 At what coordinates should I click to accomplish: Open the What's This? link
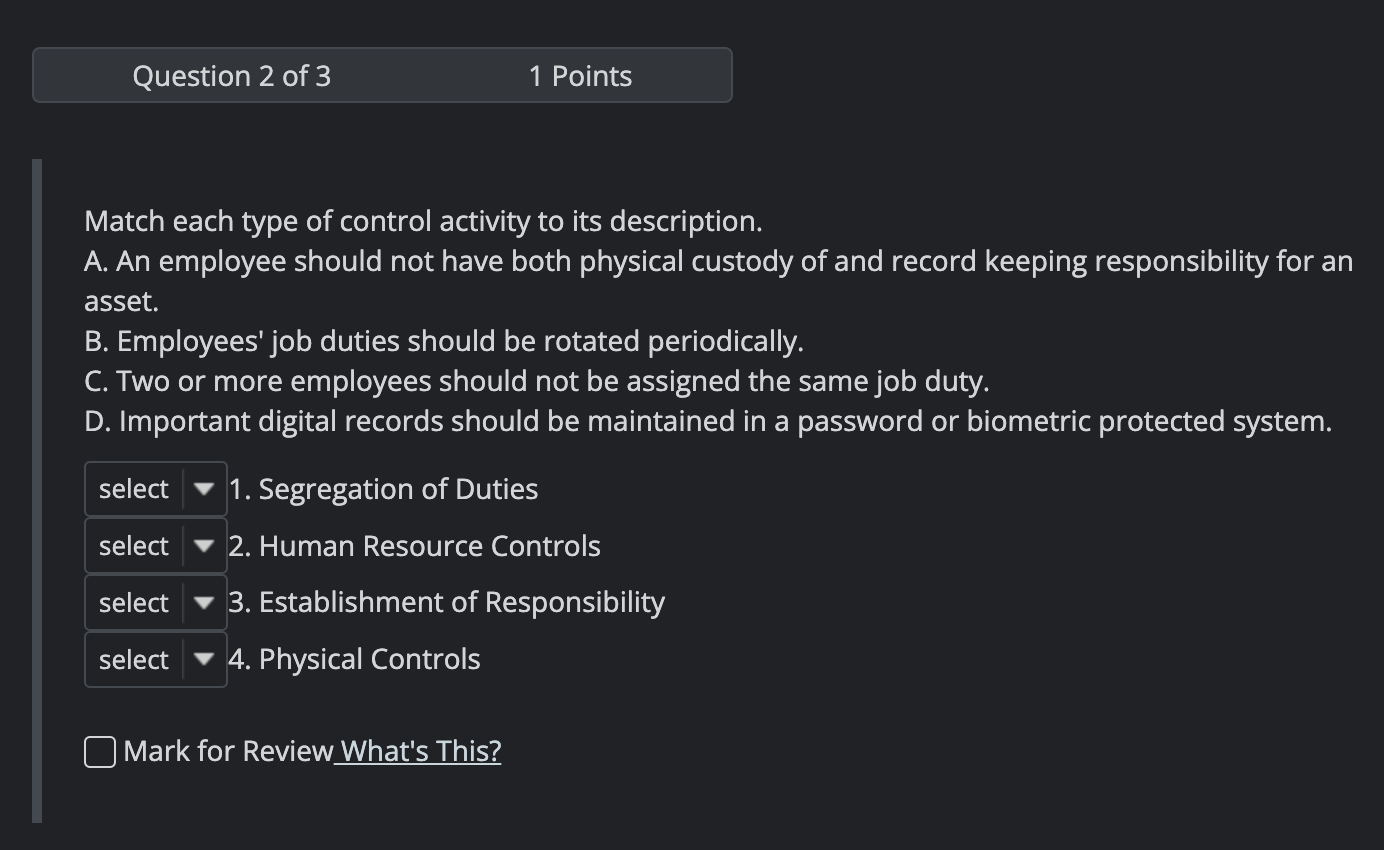pyautogui.click(x=418, y=751)
